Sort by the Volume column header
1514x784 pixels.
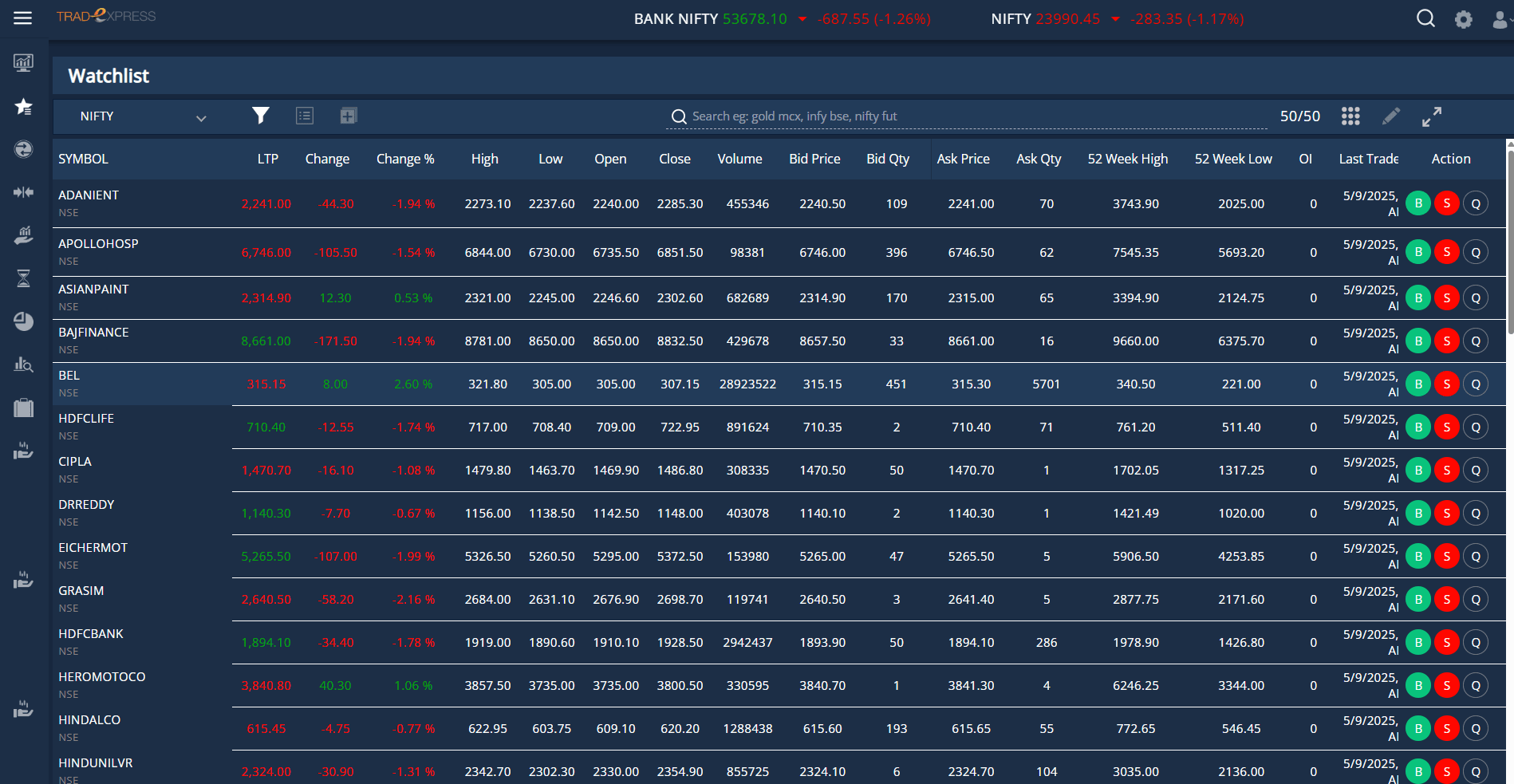coord(739,159)
